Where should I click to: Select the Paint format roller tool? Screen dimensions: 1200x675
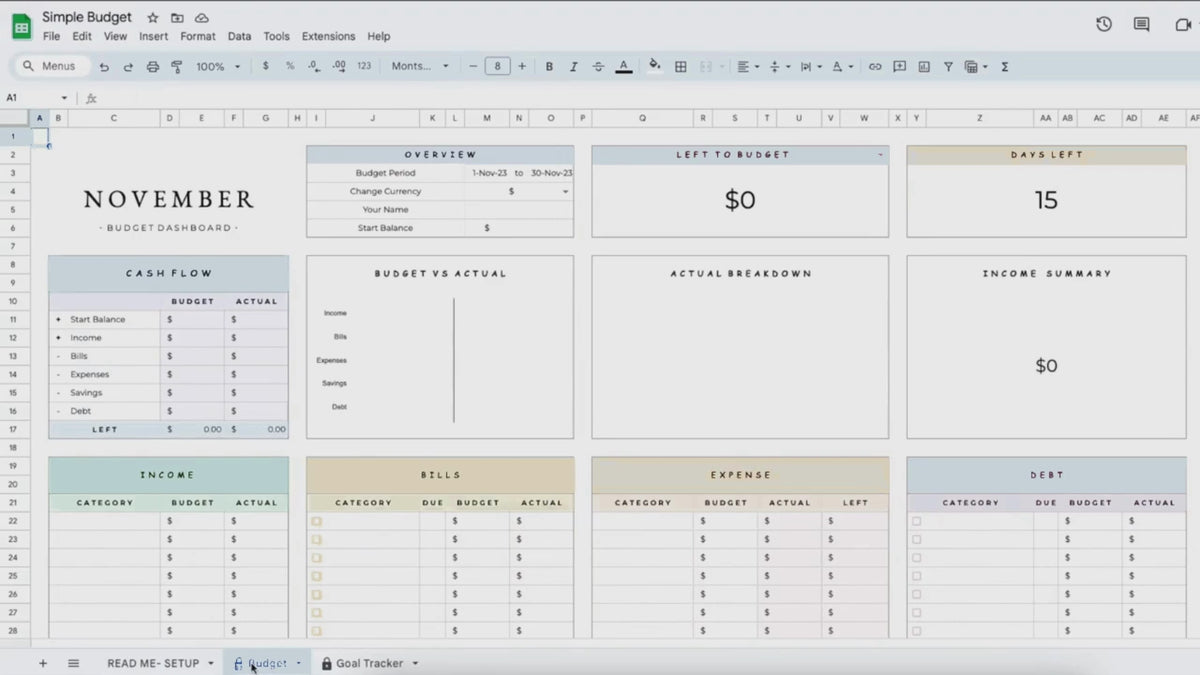(x=177, y=67)
